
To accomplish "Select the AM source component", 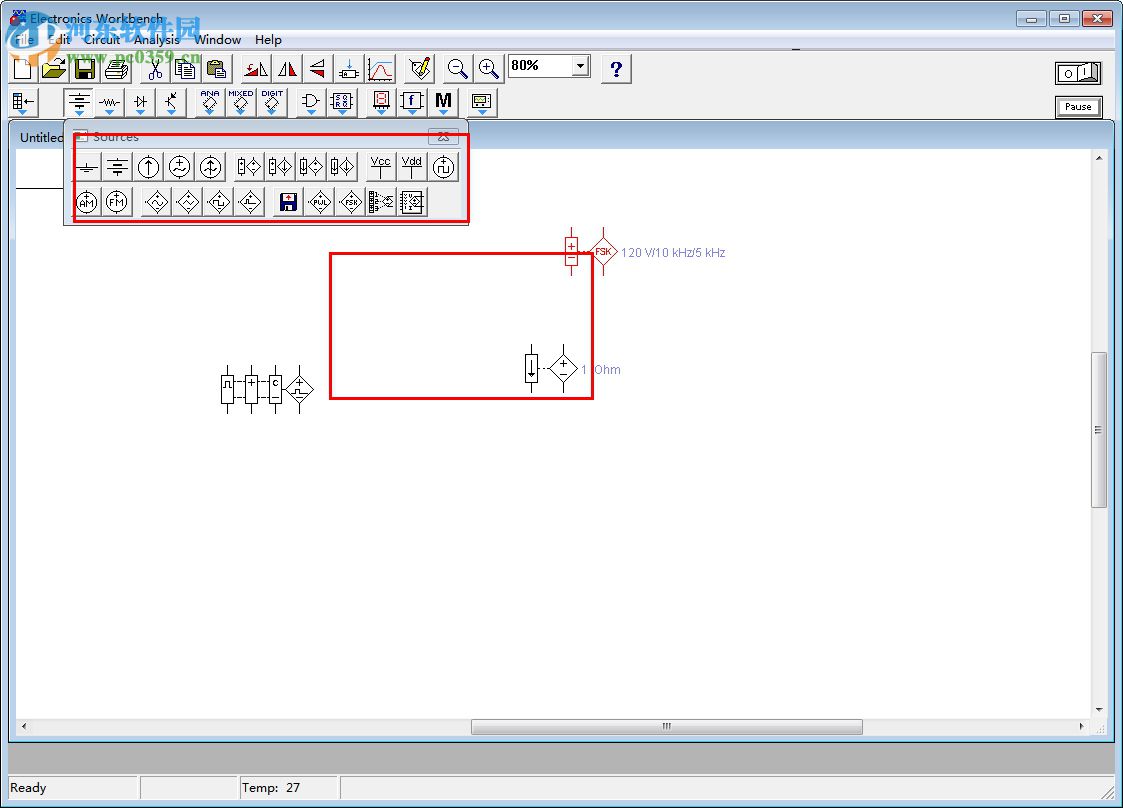I will click(86, 201).
